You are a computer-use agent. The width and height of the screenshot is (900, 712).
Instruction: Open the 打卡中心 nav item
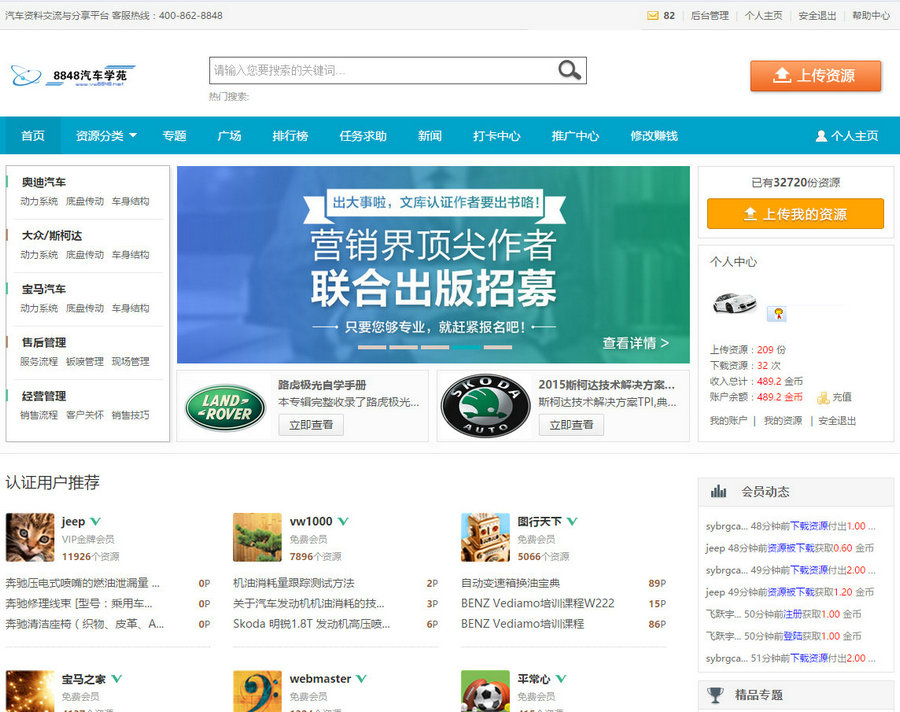point(496,136)
